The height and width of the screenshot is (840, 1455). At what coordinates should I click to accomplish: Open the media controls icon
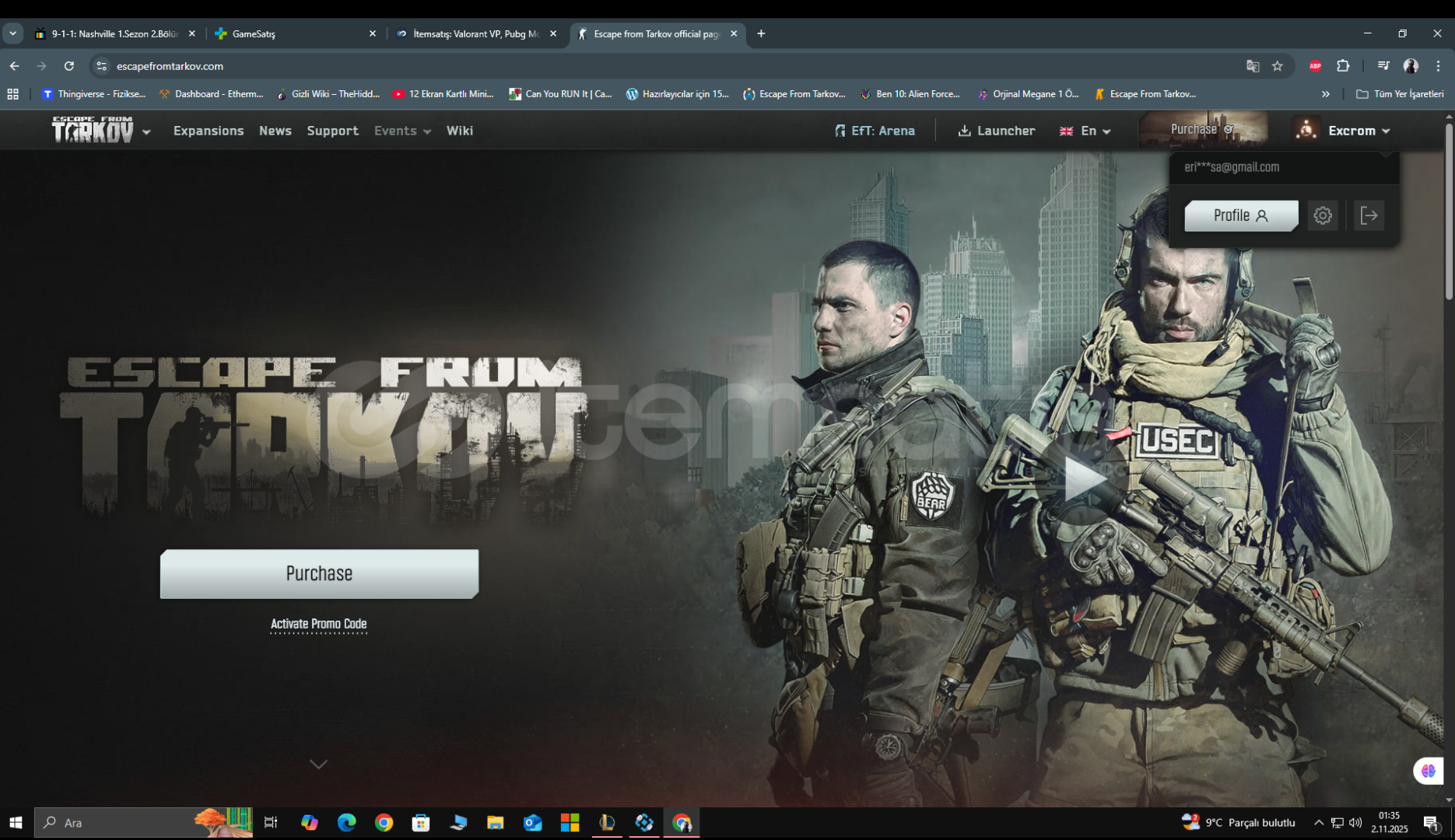click(1383, 66)
